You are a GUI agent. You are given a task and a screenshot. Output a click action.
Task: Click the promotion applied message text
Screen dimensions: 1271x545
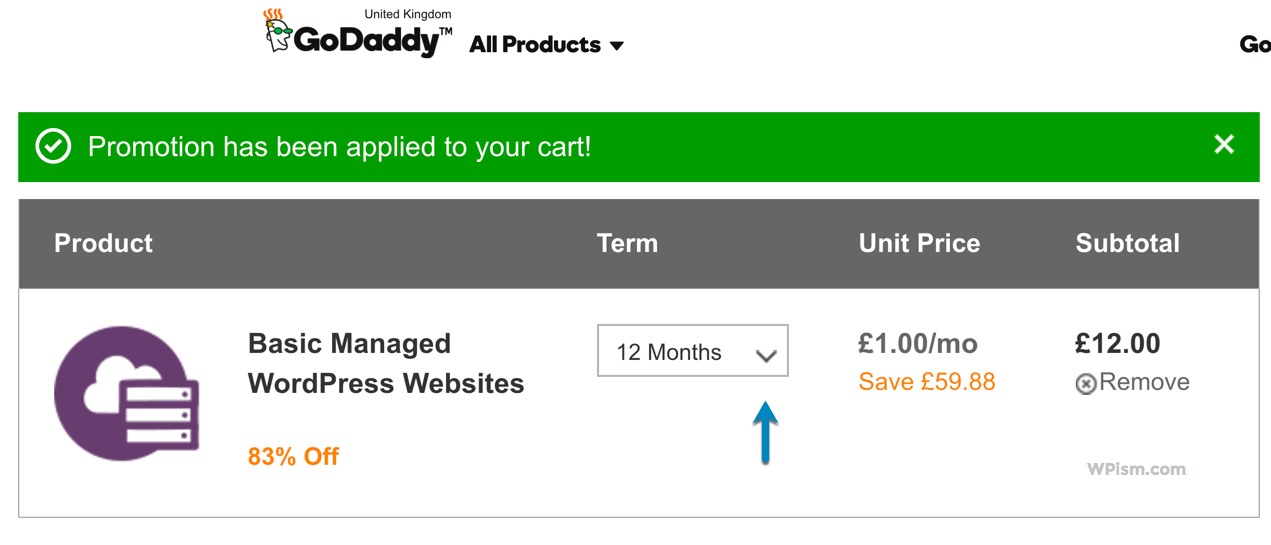tap(339, 147)
